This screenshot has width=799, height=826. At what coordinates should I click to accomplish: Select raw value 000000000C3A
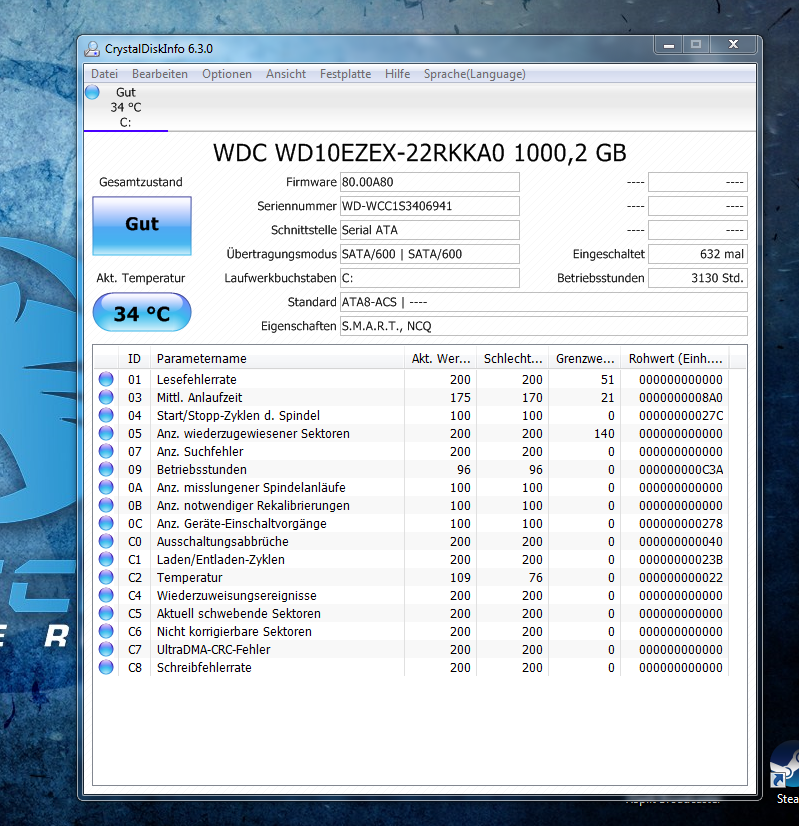pyautogui.click(x=680, y=469)
